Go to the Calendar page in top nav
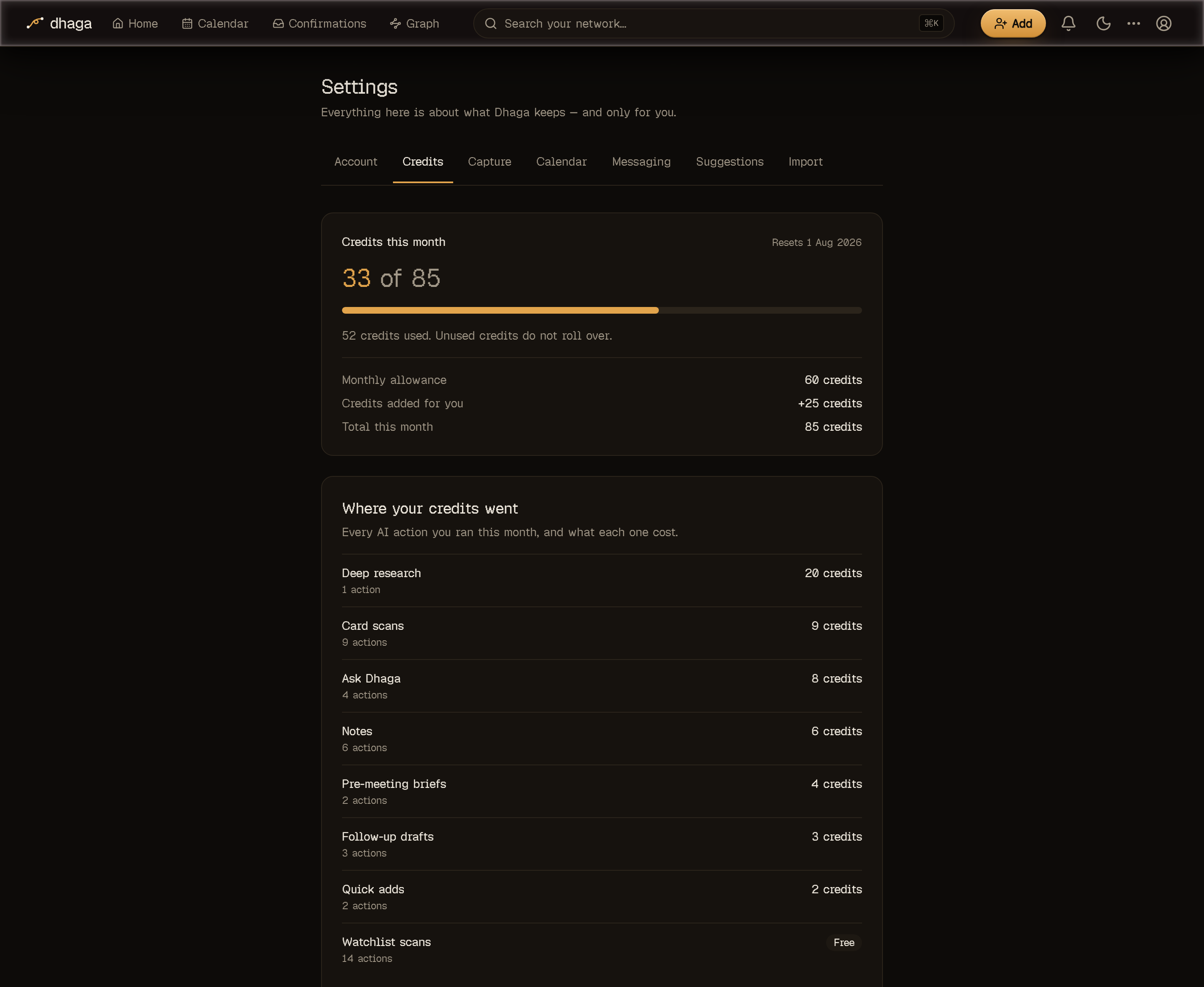Screen dimensions: 1204x987 click(x=215, y=23)
